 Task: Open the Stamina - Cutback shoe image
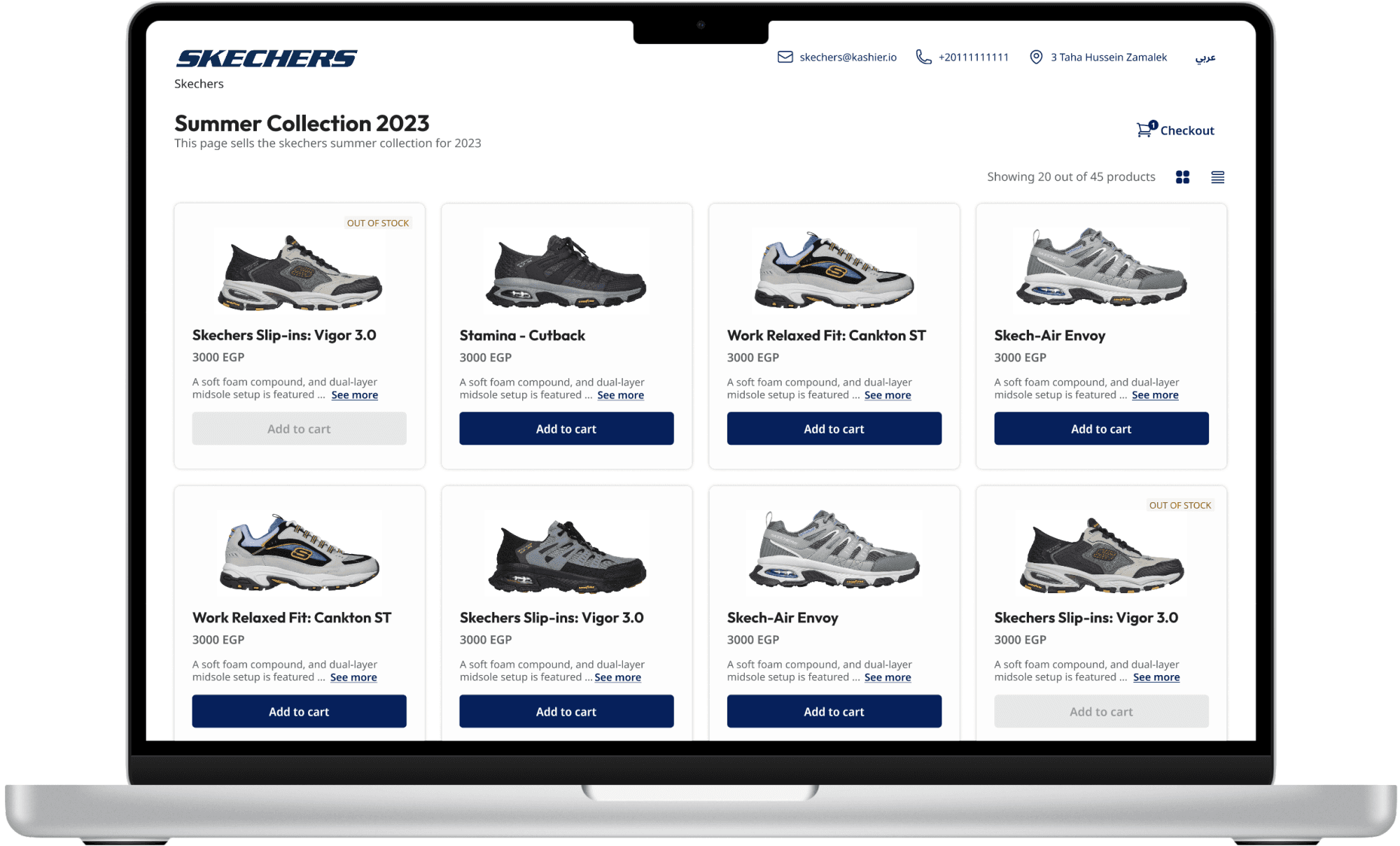[x=566, y=270]
